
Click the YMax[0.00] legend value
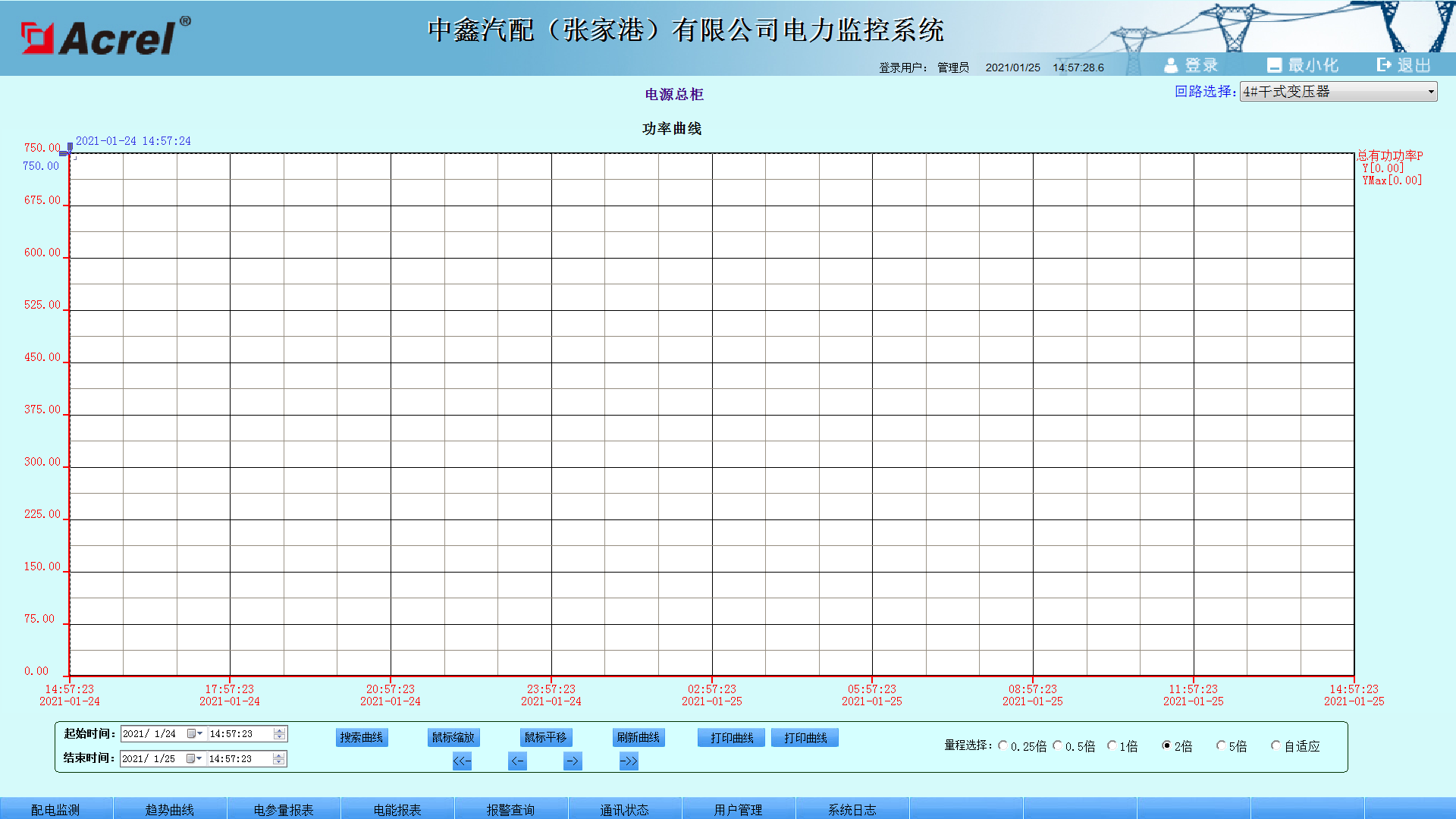pyautogui.click(x=1392, y=180)
